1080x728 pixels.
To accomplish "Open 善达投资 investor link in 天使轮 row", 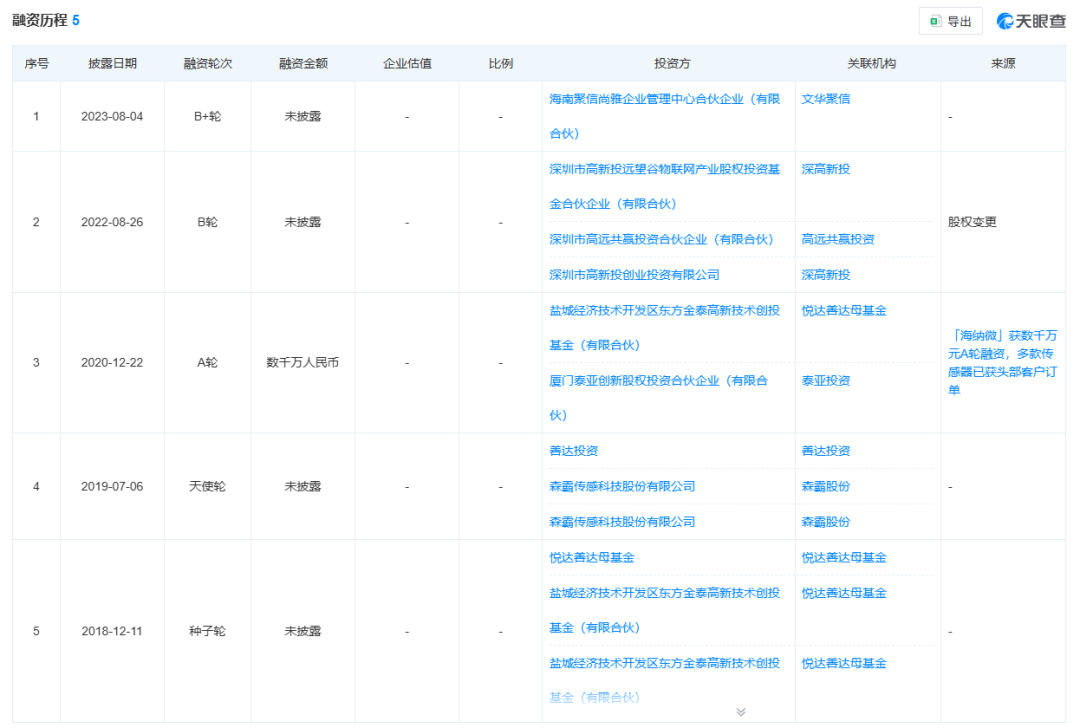I will (x=573, y=451).
